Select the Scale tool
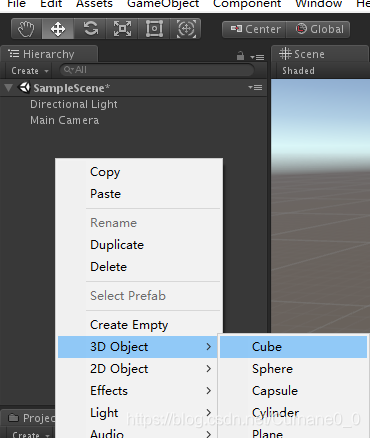Screen dimensions: 370x438 [x=122, y=29]
